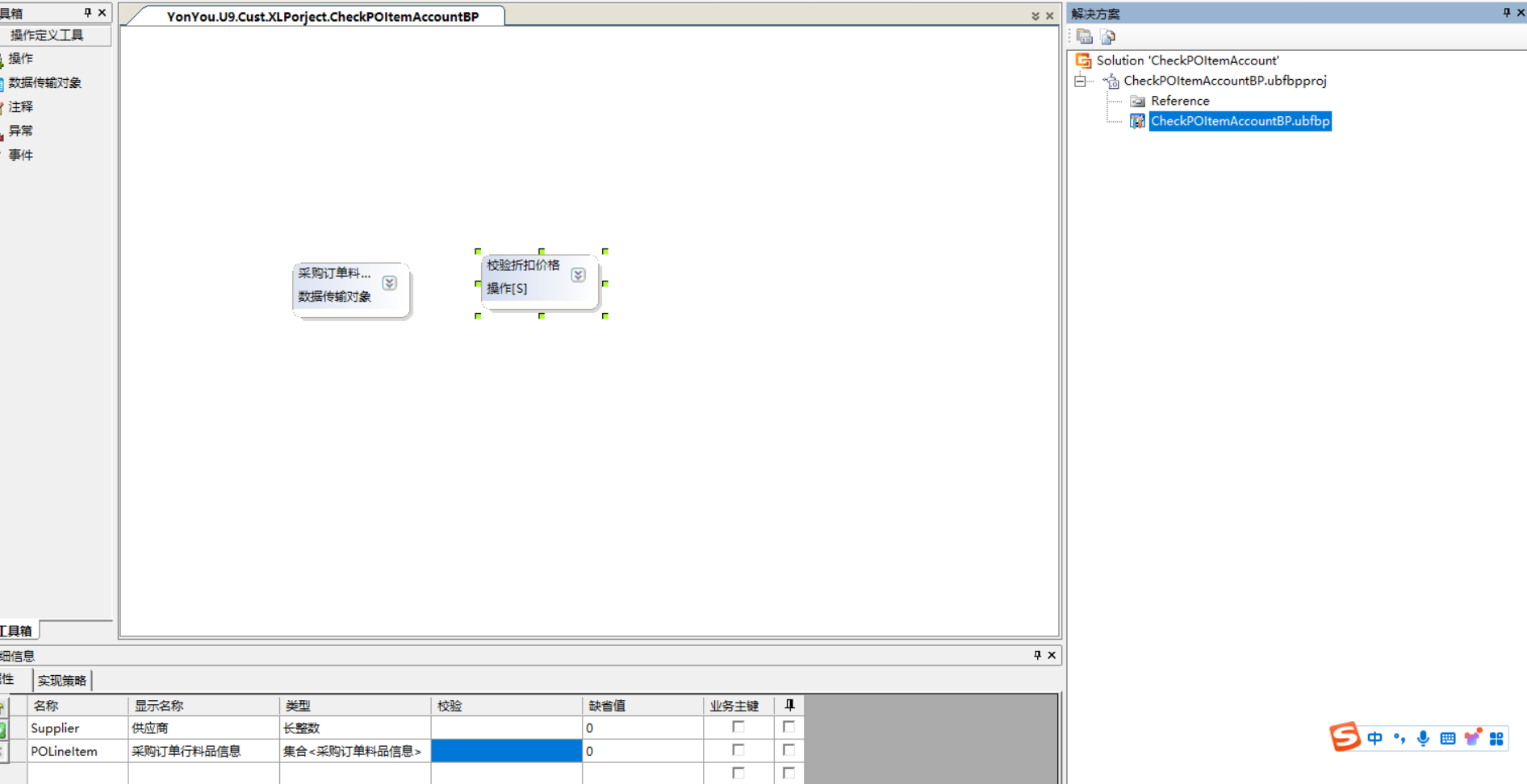This screenshot has width=1527, height=784.
Task: Click the Reference folder icon
Action: pos(1137,101)
